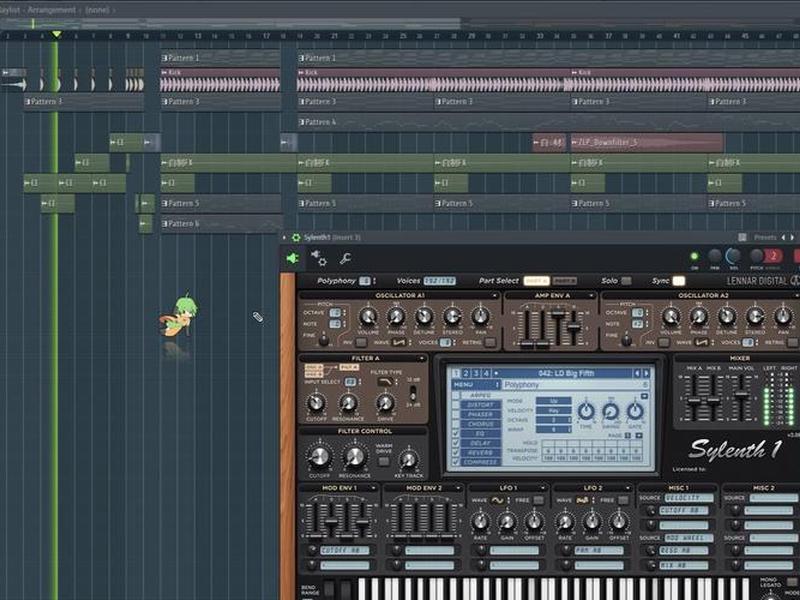Toggle the Sync button in Sylenth1
800x600 pixels.
(679, 281)
